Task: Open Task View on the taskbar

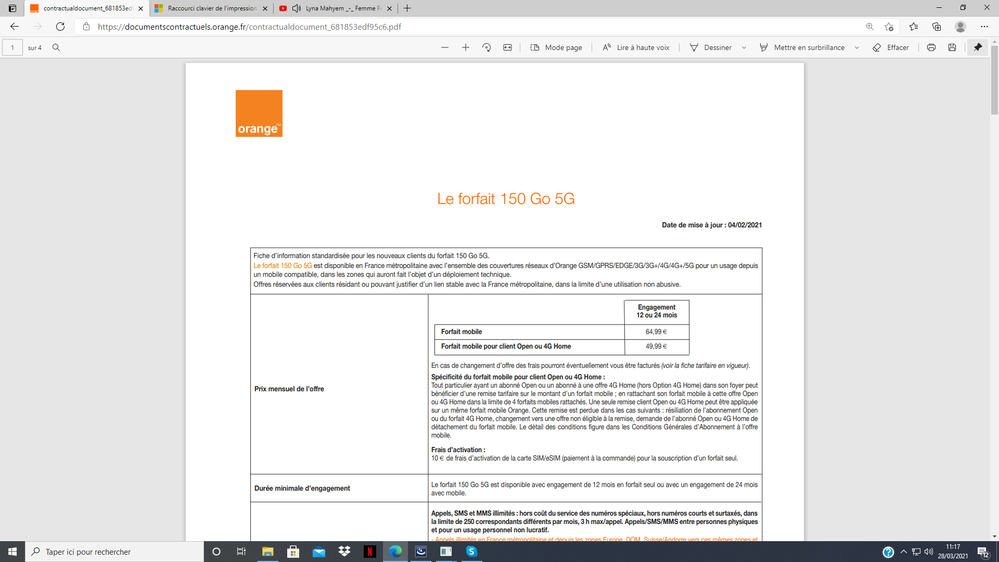Action: (241, 551)
